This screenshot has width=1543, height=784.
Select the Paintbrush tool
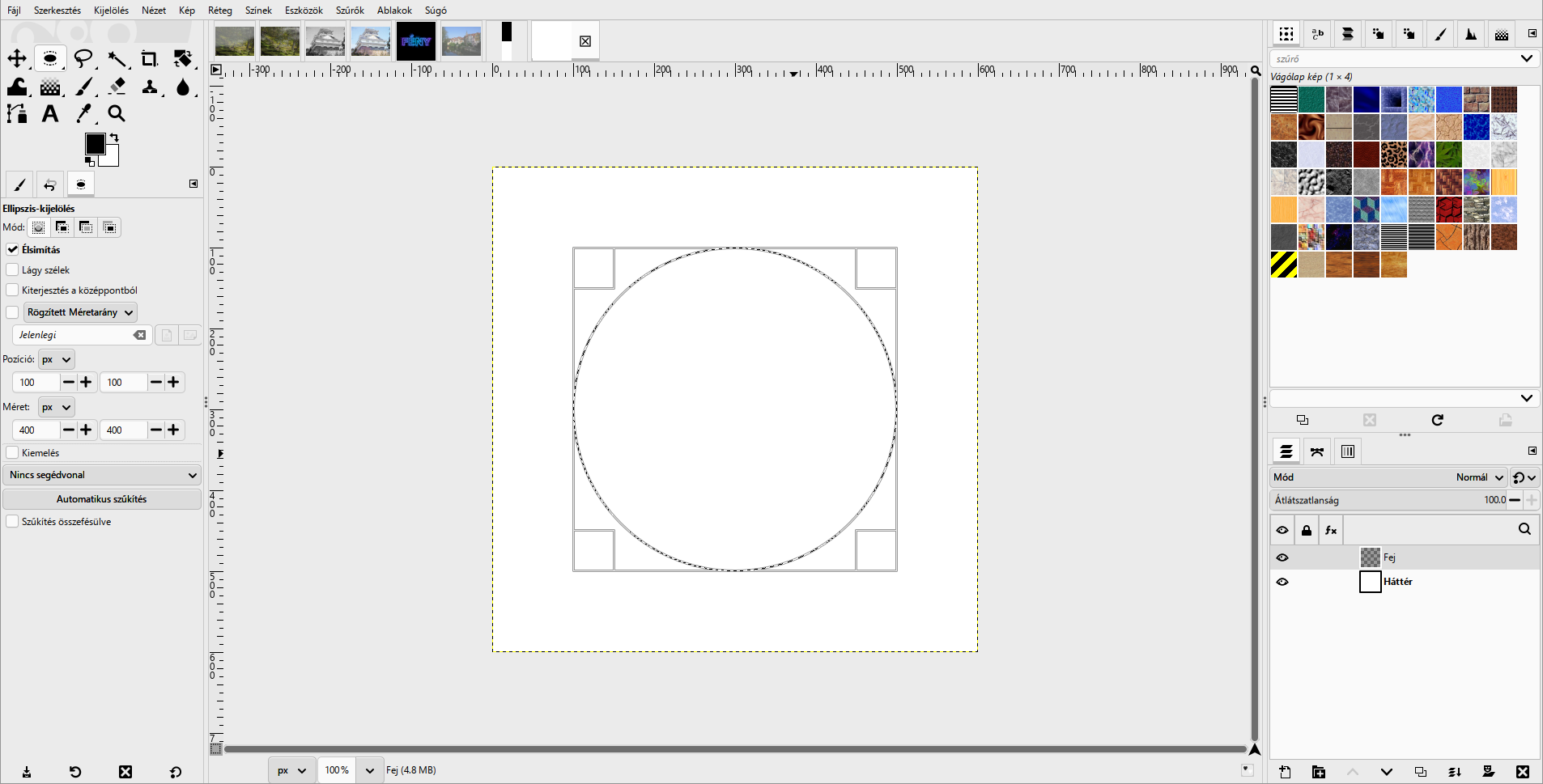(x=83, y=87)
